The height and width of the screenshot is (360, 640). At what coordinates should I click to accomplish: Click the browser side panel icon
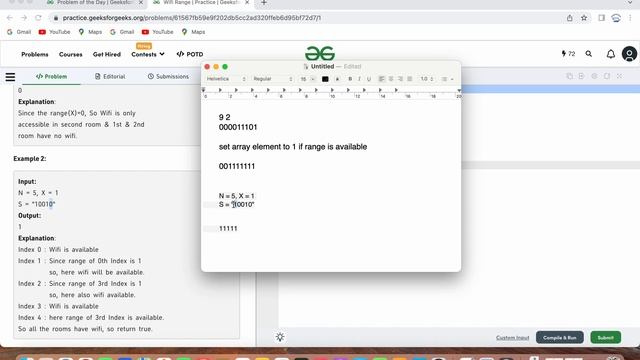(x=602, y=18)
